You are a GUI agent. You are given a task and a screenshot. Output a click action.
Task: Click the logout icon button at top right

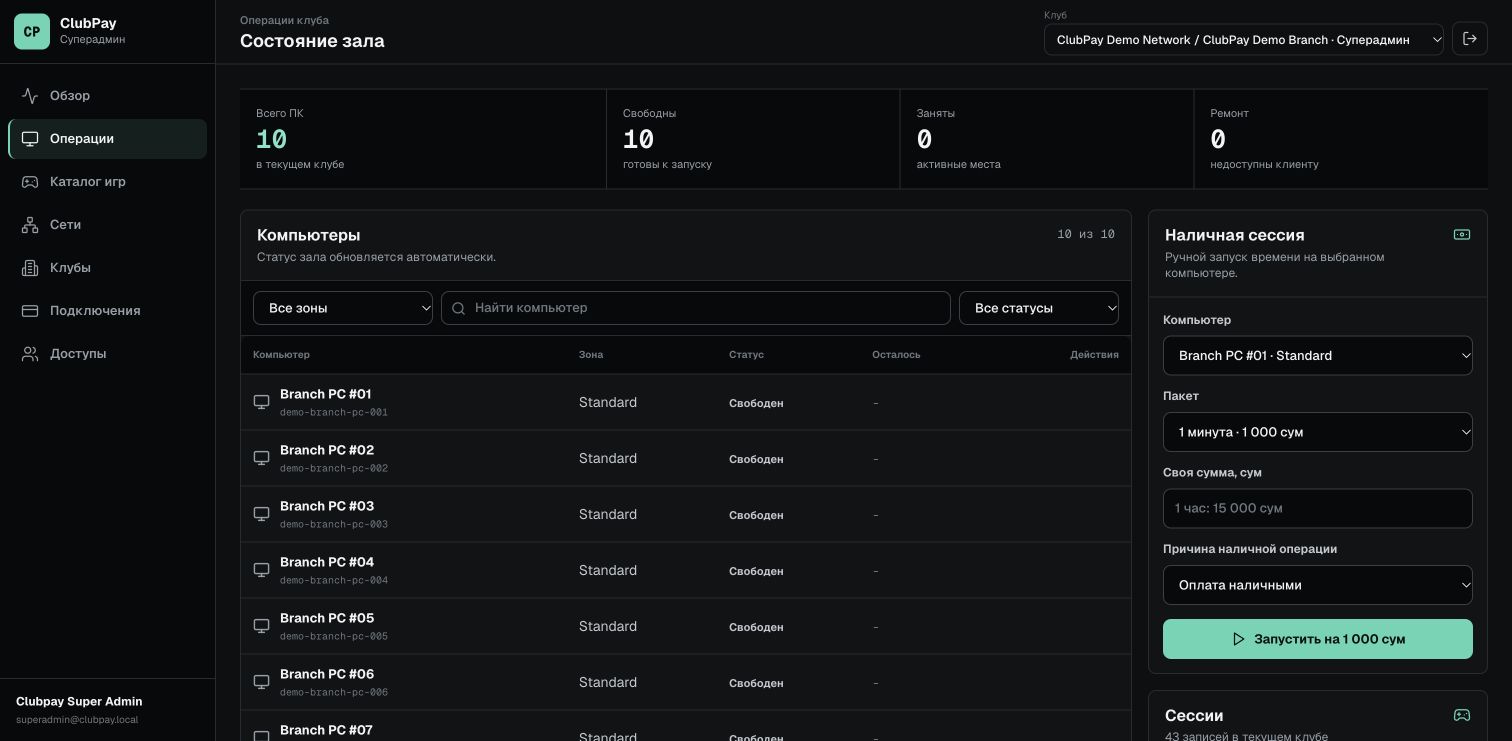1470,39
